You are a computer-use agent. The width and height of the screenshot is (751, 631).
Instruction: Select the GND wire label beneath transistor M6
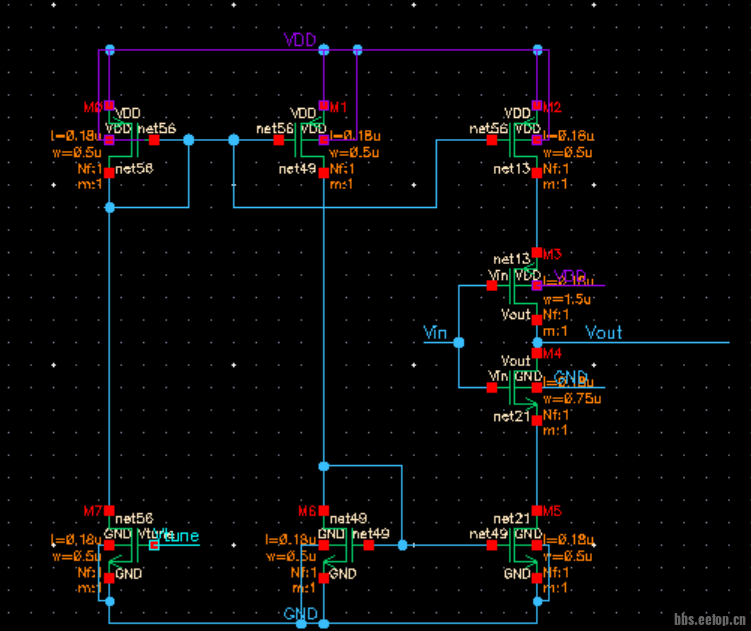pos(300,614)
